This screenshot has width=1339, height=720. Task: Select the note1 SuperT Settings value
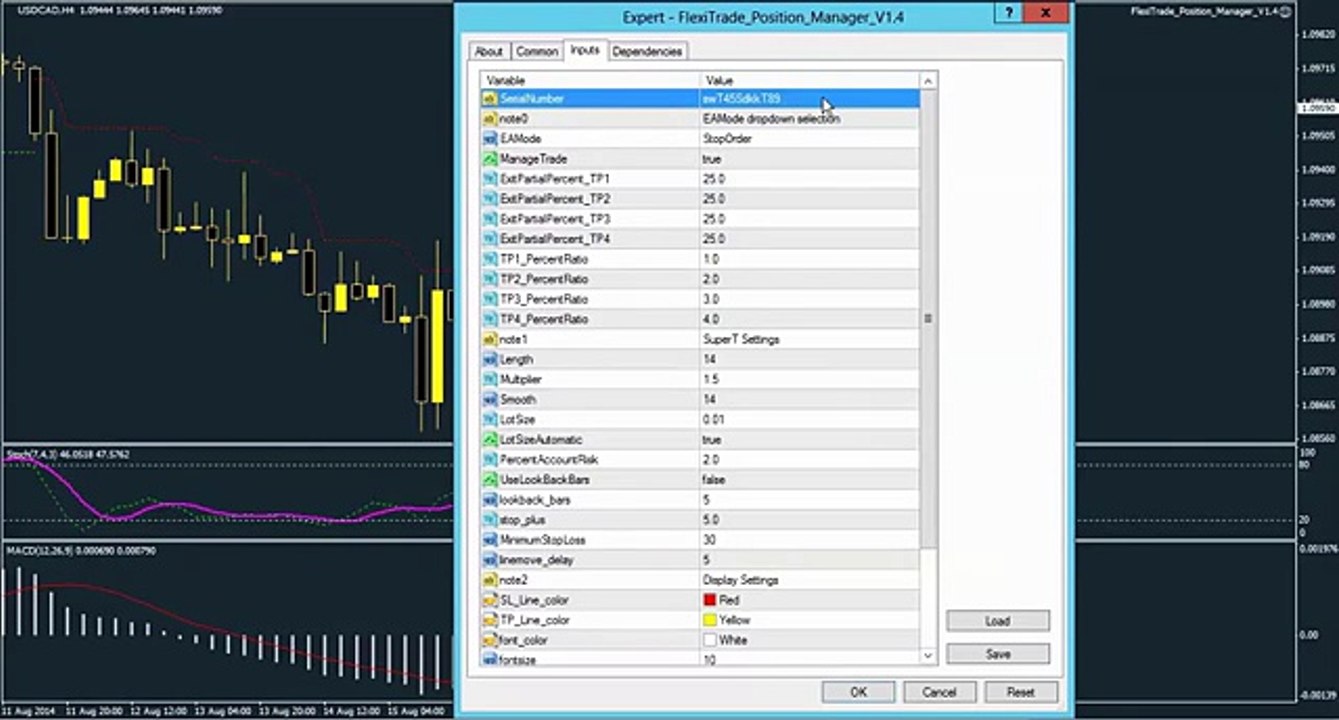[741, 339]
